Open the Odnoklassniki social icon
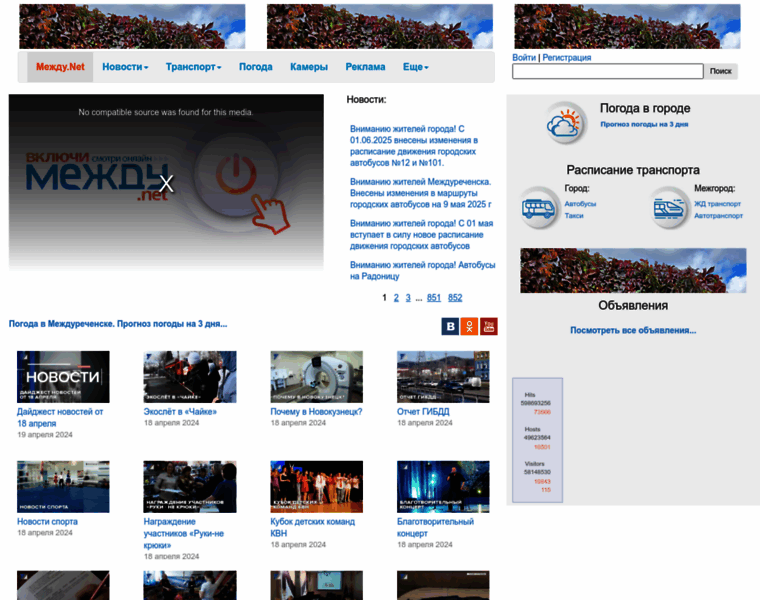 pos(469,326)
